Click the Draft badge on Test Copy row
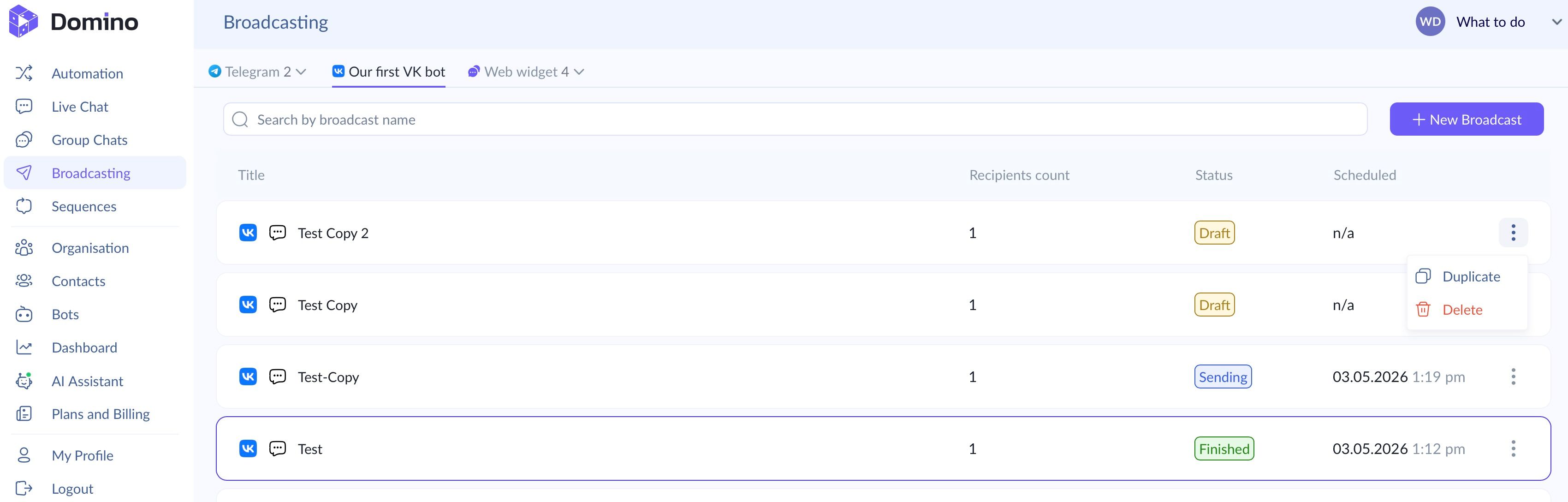 tap(1214, 305)
